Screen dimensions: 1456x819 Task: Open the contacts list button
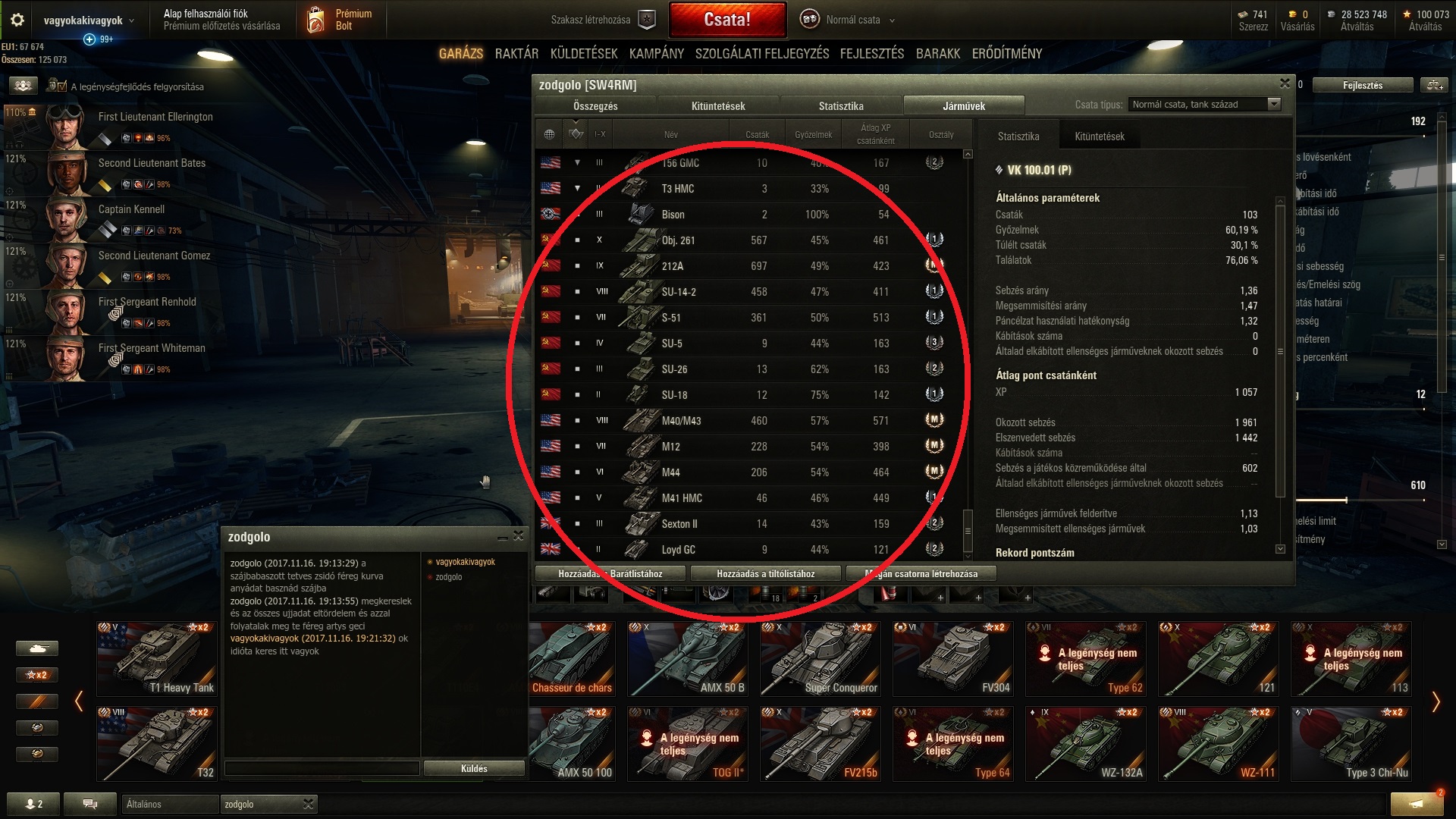tap(33, 804)
